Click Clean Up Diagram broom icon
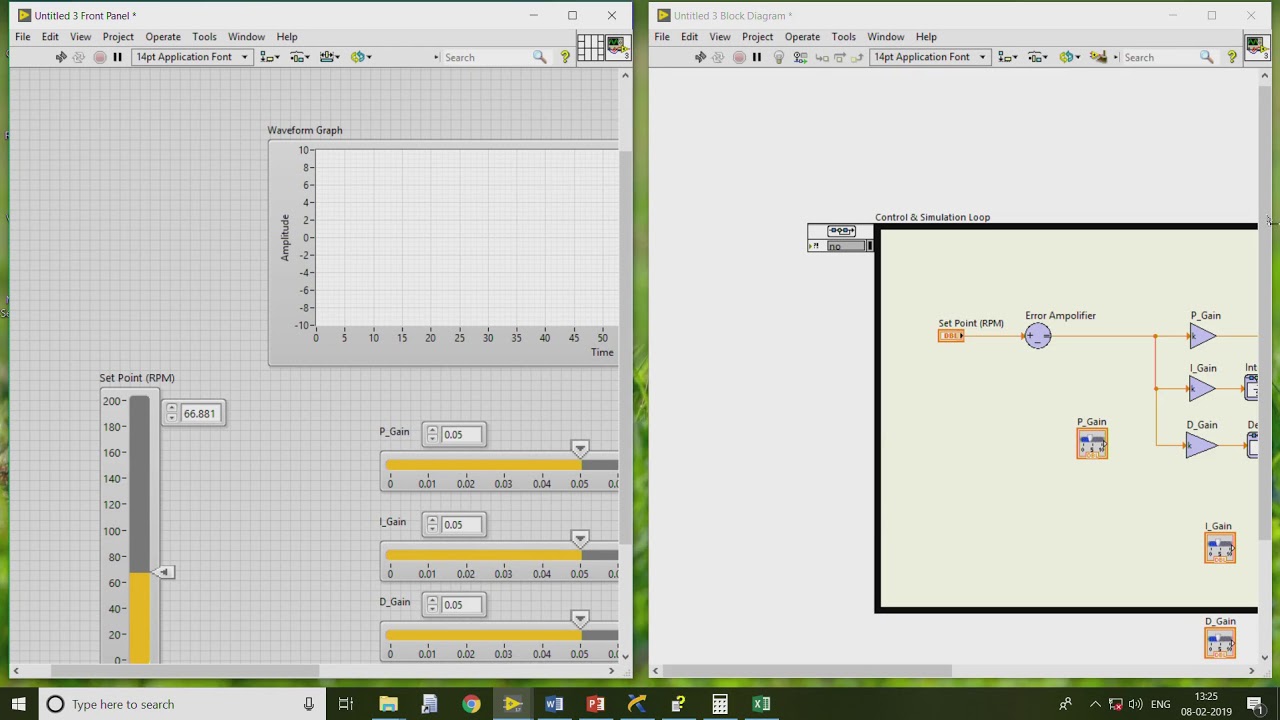The width and height of the screenshot is (1280, 720). [1098, 57]
